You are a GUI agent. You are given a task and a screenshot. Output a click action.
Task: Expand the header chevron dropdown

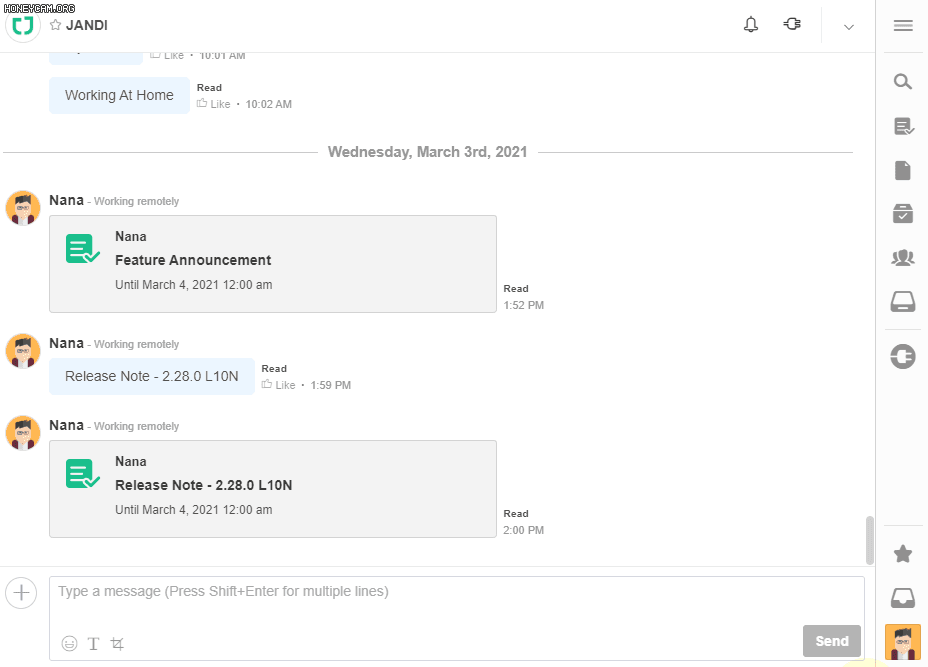(849, 27)
